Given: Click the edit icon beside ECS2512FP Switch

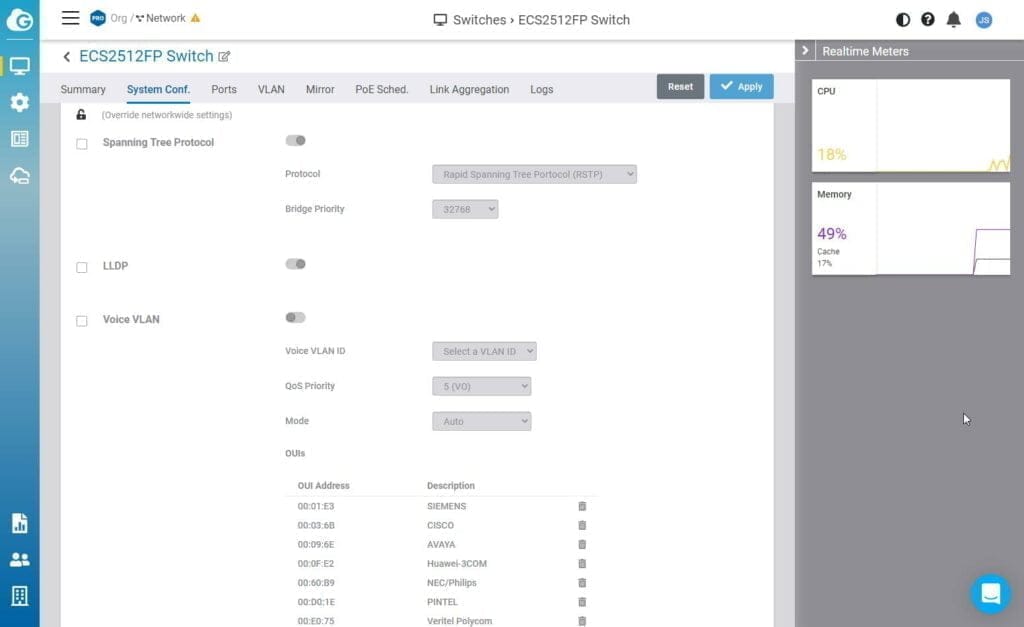Looking at the screenshot, I should (x=224, y=57).
